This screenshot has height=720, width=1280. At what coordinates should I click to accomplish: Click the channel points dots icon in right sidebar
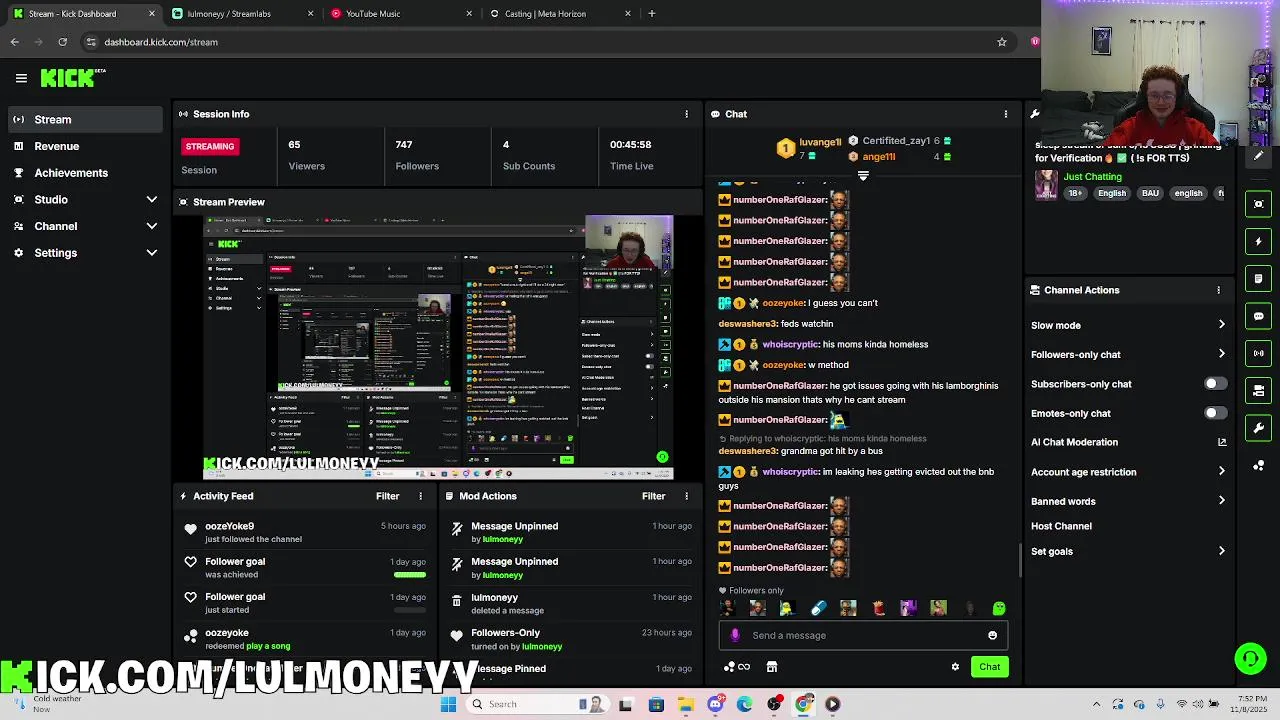[x=1259, y=466]
